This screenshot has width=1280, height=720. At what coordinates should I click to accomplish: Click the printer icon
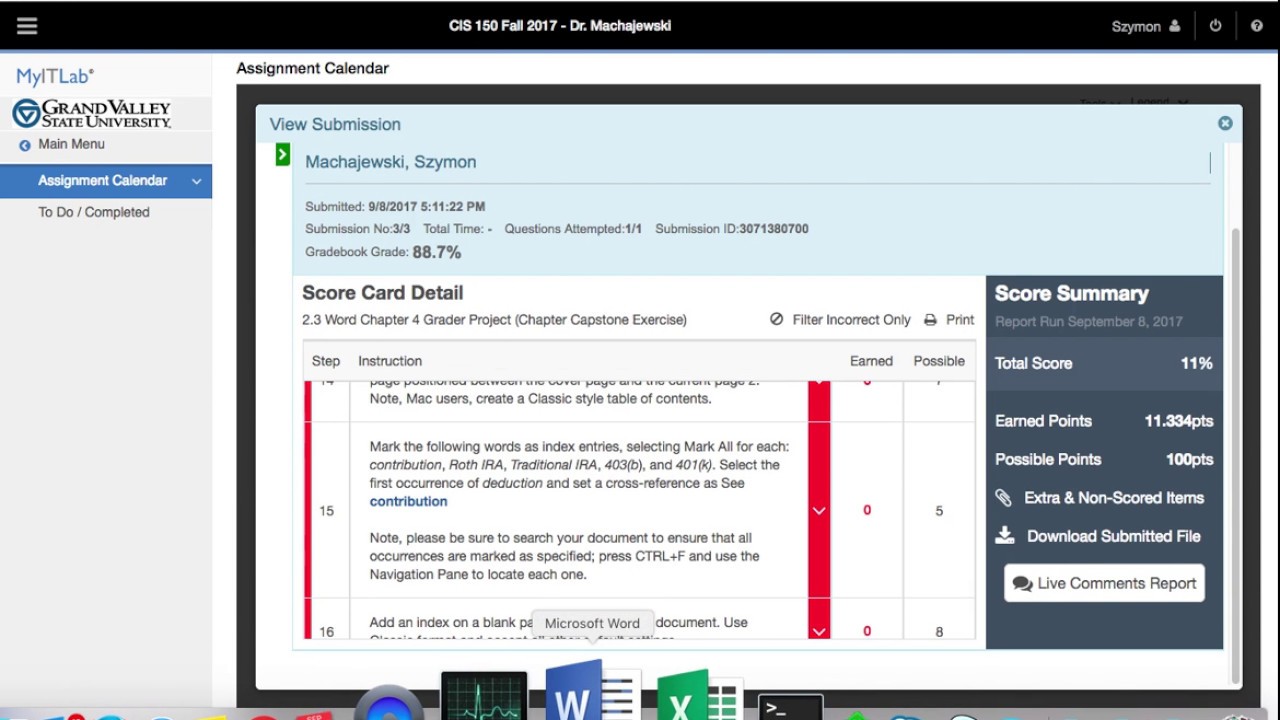930,320
